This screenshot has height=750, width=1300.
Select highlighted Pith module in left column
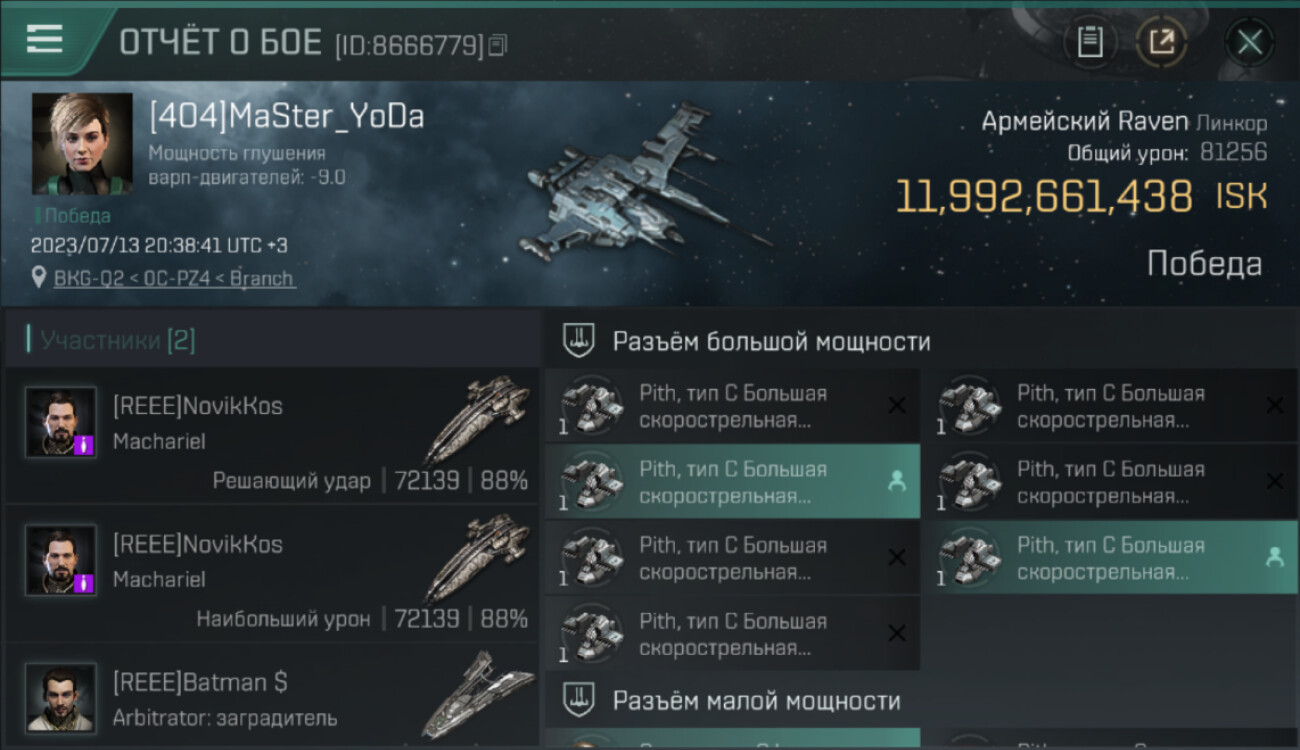732,482
